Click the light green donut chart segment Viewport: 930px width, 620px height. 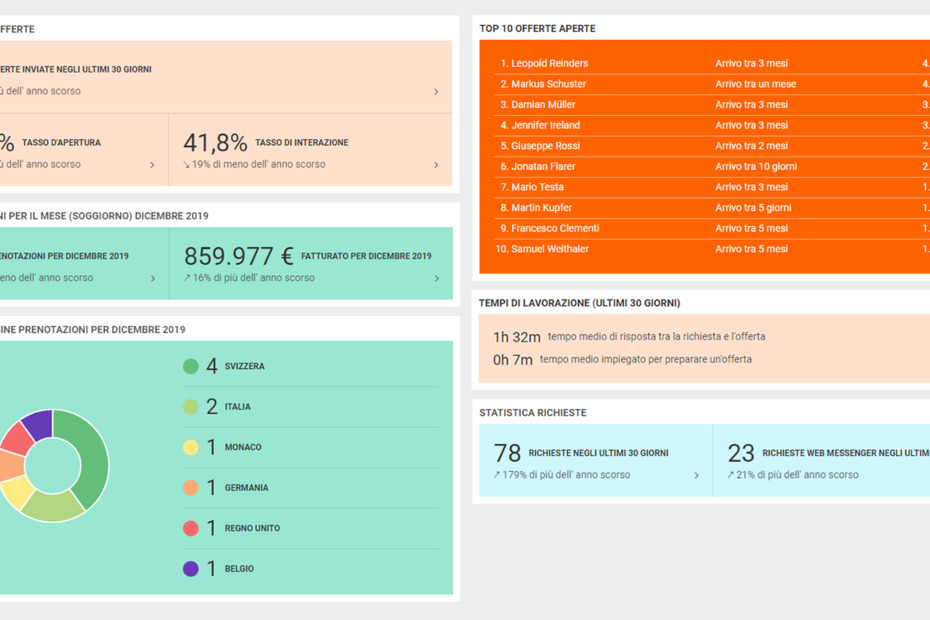click(x=52, y=507)
